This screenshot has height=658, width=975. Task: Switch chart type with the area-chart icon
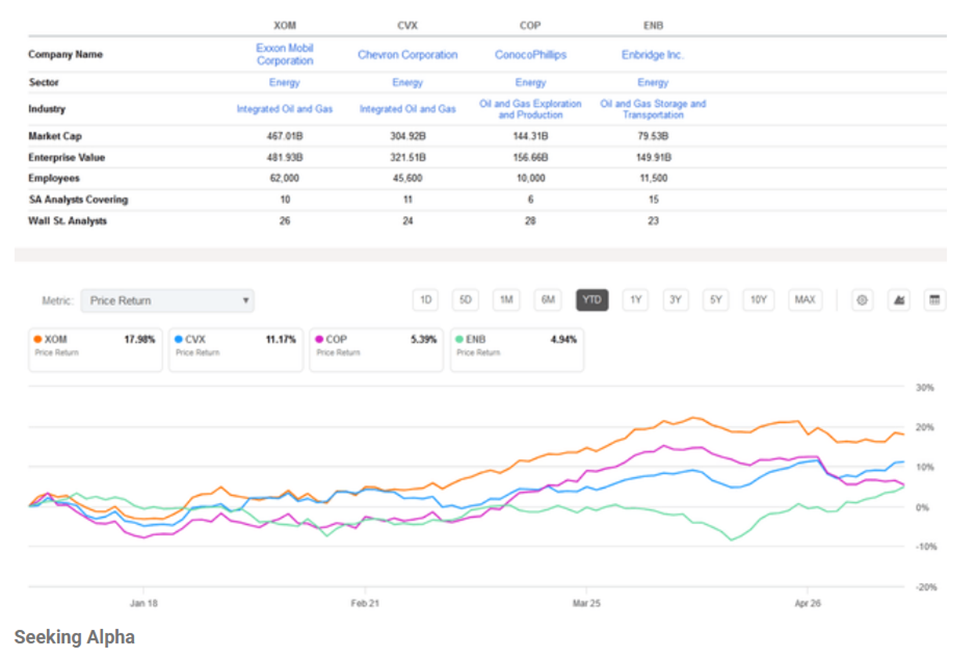click(899, 300)
